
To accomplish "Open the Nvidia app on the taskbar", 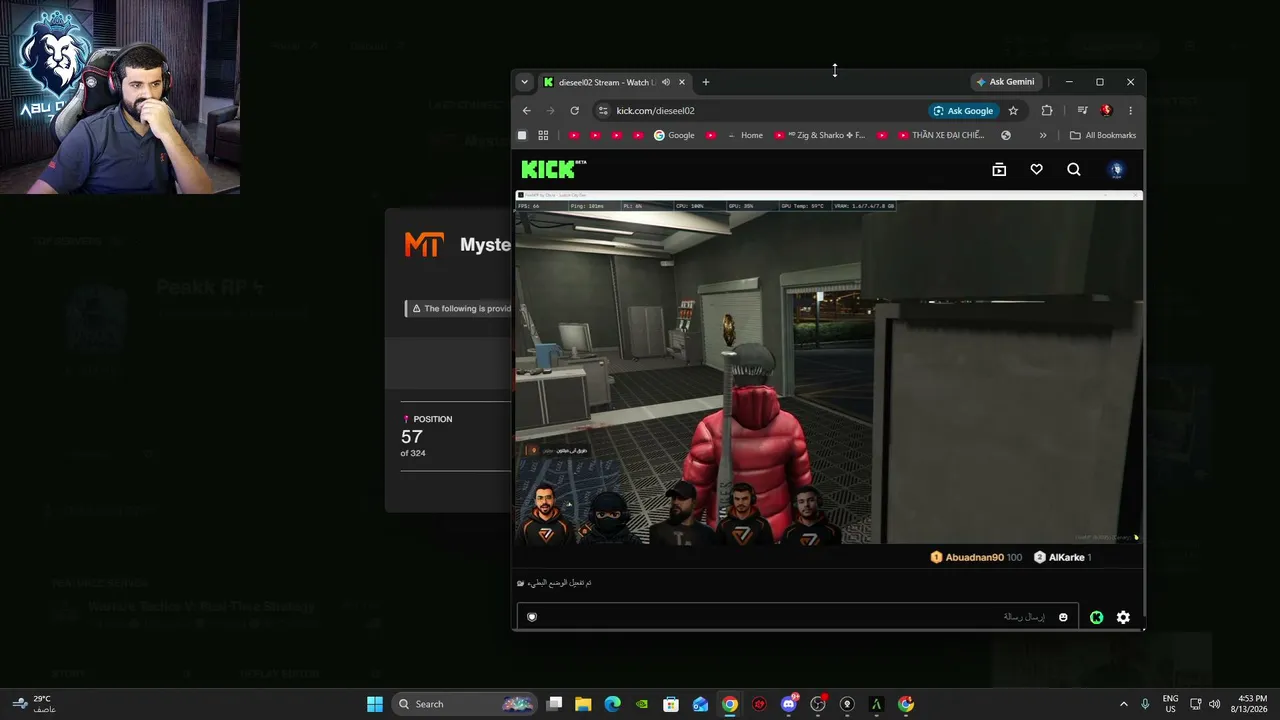I will (x=642, y=704).
